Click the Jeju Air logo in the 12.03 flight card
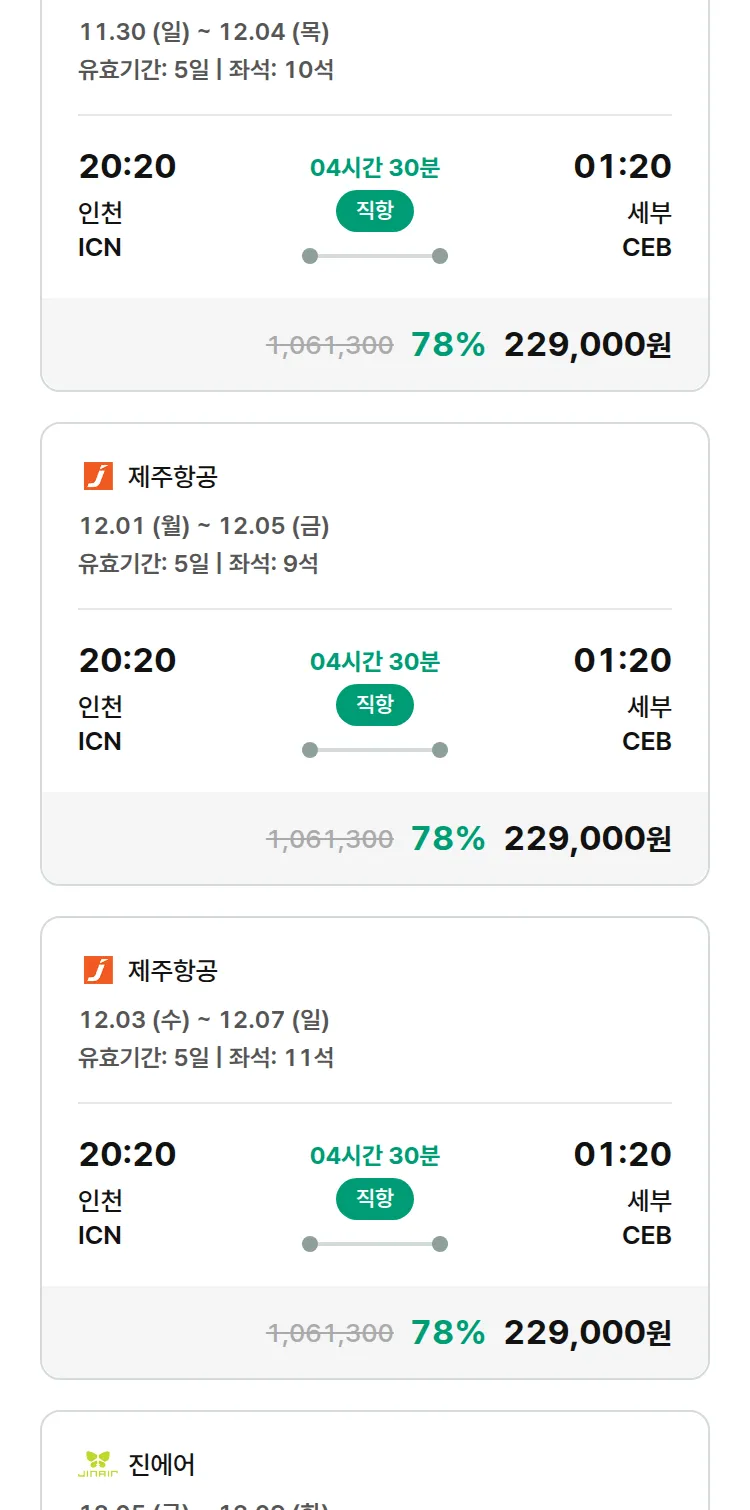 98,971
